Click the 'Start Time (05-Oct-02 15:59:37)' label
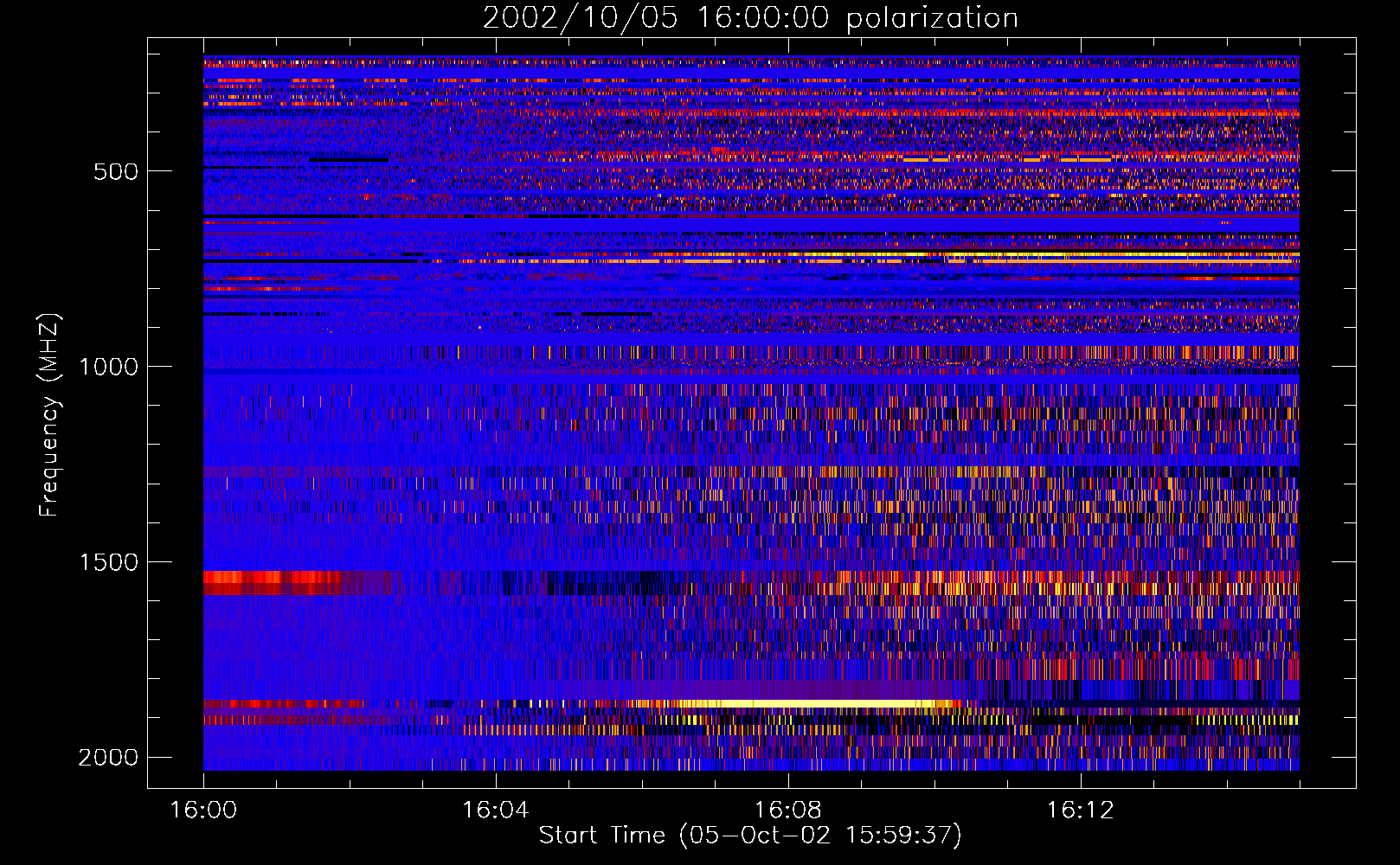The width and height of the screenshot is (1400, 865). tap(750, 836)
